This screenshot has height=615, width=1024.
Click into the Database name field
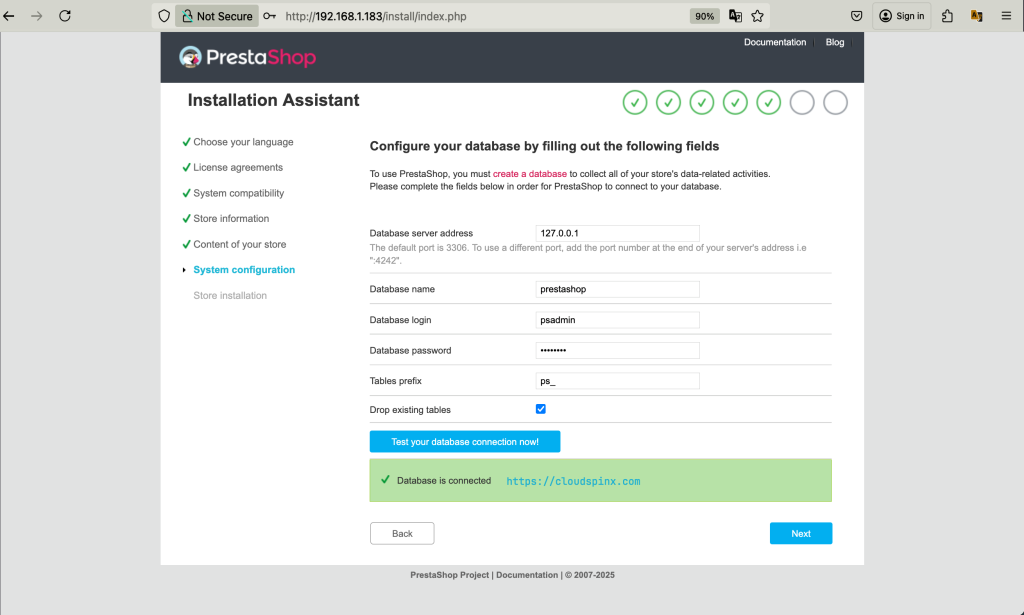click(617, 289)
